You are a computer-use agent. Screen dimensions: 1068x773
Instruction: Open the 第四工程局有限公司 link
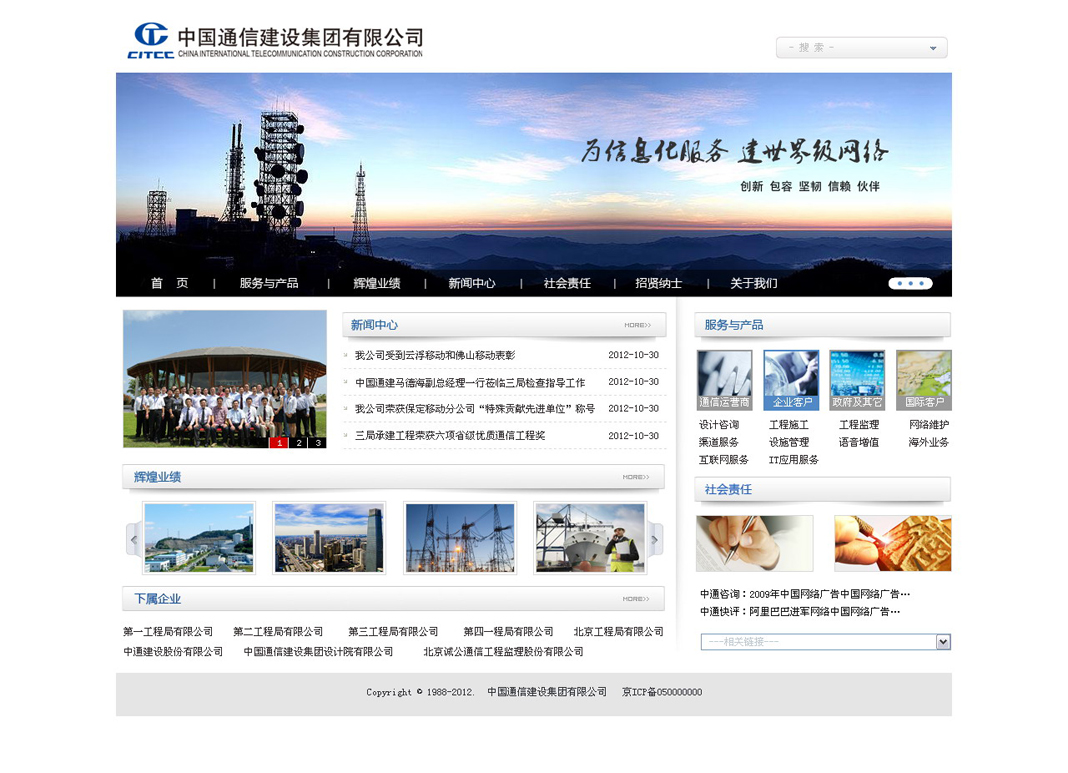(x=508, y=632)
